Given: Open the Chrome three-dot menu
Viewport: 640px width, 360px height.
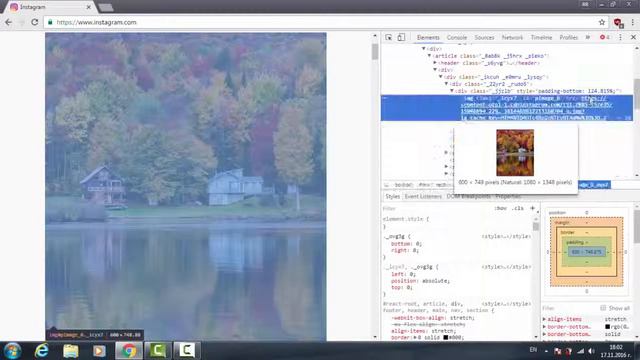Looking at the screenshot, I should [633, 22].
